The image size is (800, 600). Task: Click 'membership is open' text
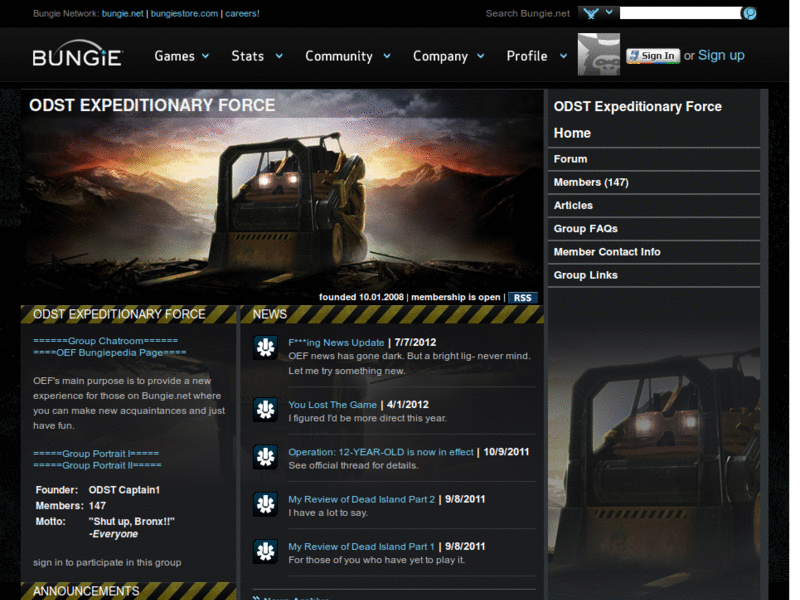click(456, 297)
